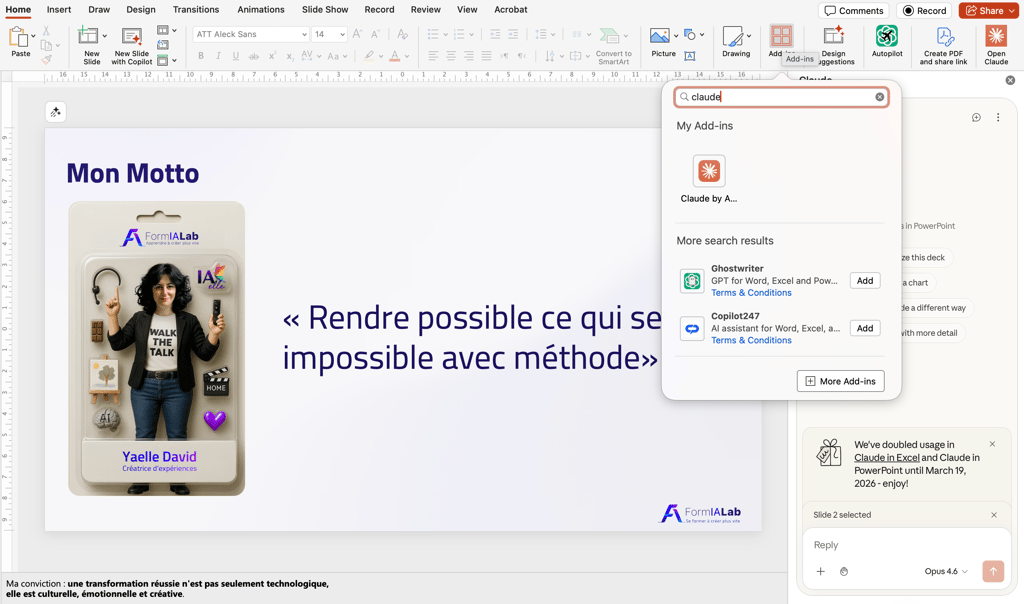Screen dimensions: 1024x604
Task: Click Add button for Copilot247
Action: [x=865, y=328]
